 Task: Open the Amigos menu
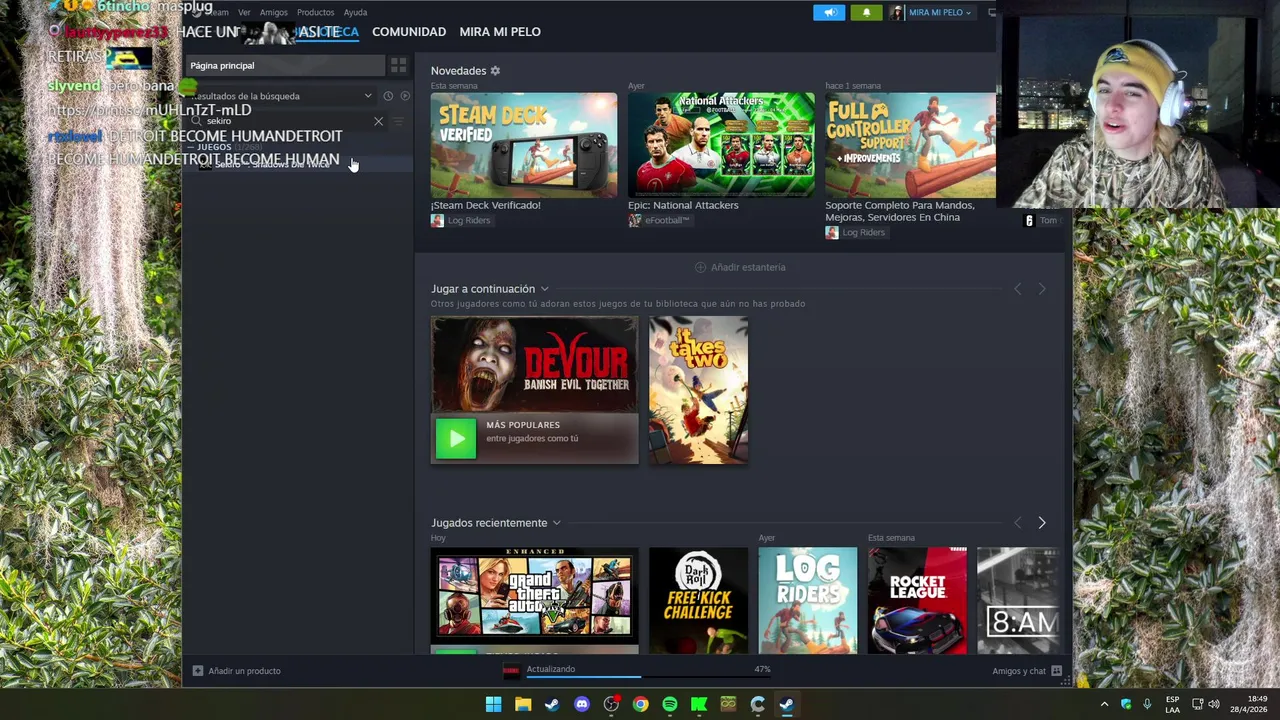tap(273, 12)
